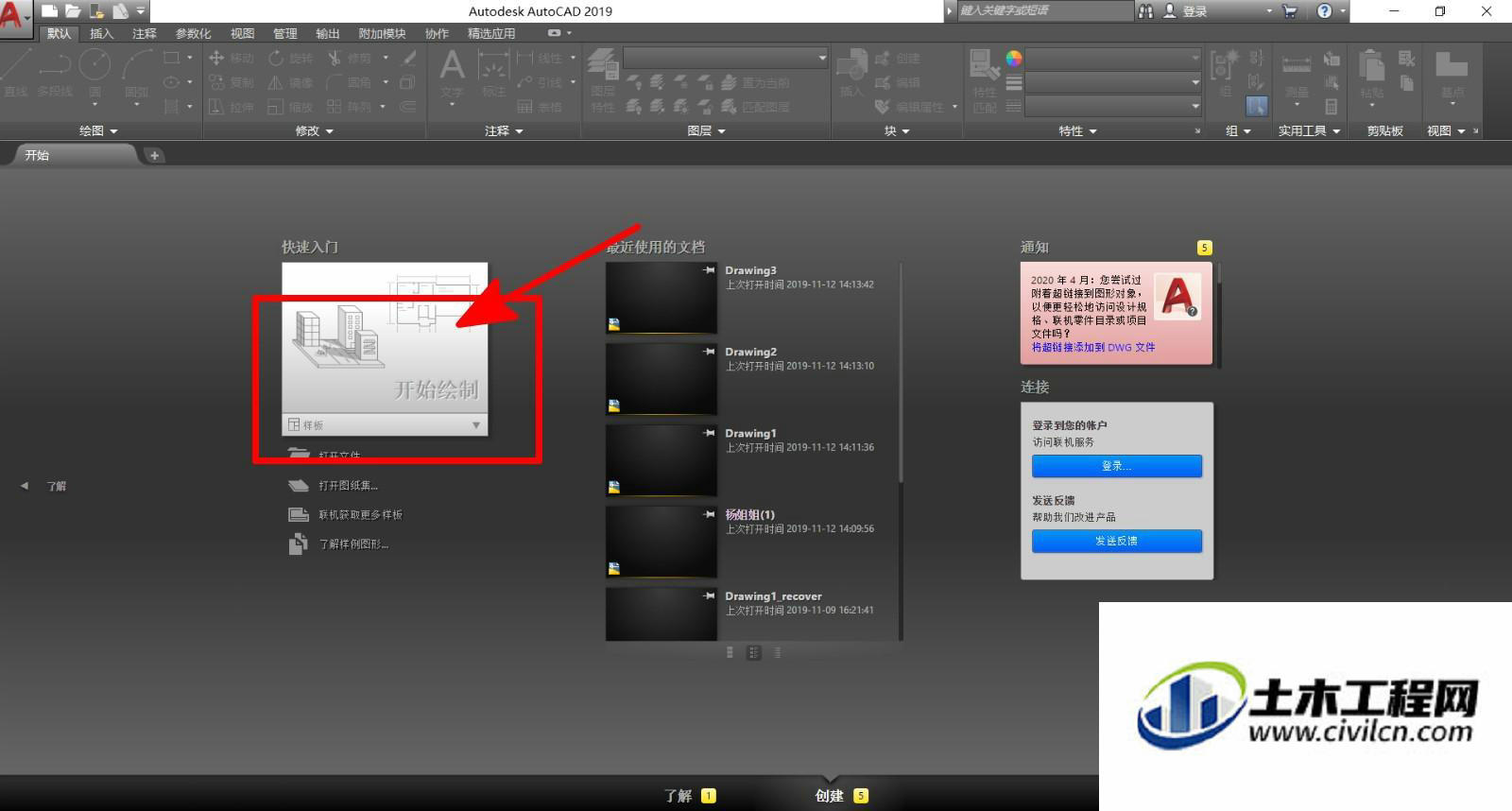Expand the 块 (Block) panel
Screen dimensions: 1512x811
897,131
